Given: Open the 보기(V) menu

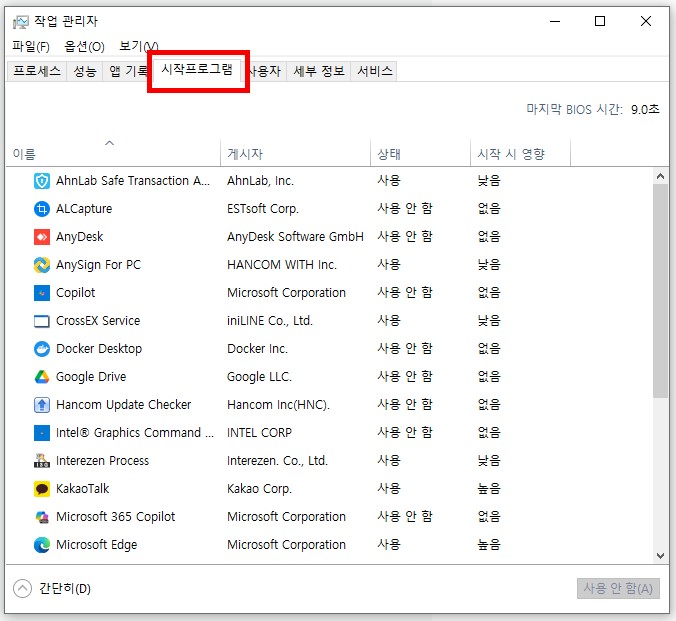Looking at the screenshot, I should coord(138,46).
